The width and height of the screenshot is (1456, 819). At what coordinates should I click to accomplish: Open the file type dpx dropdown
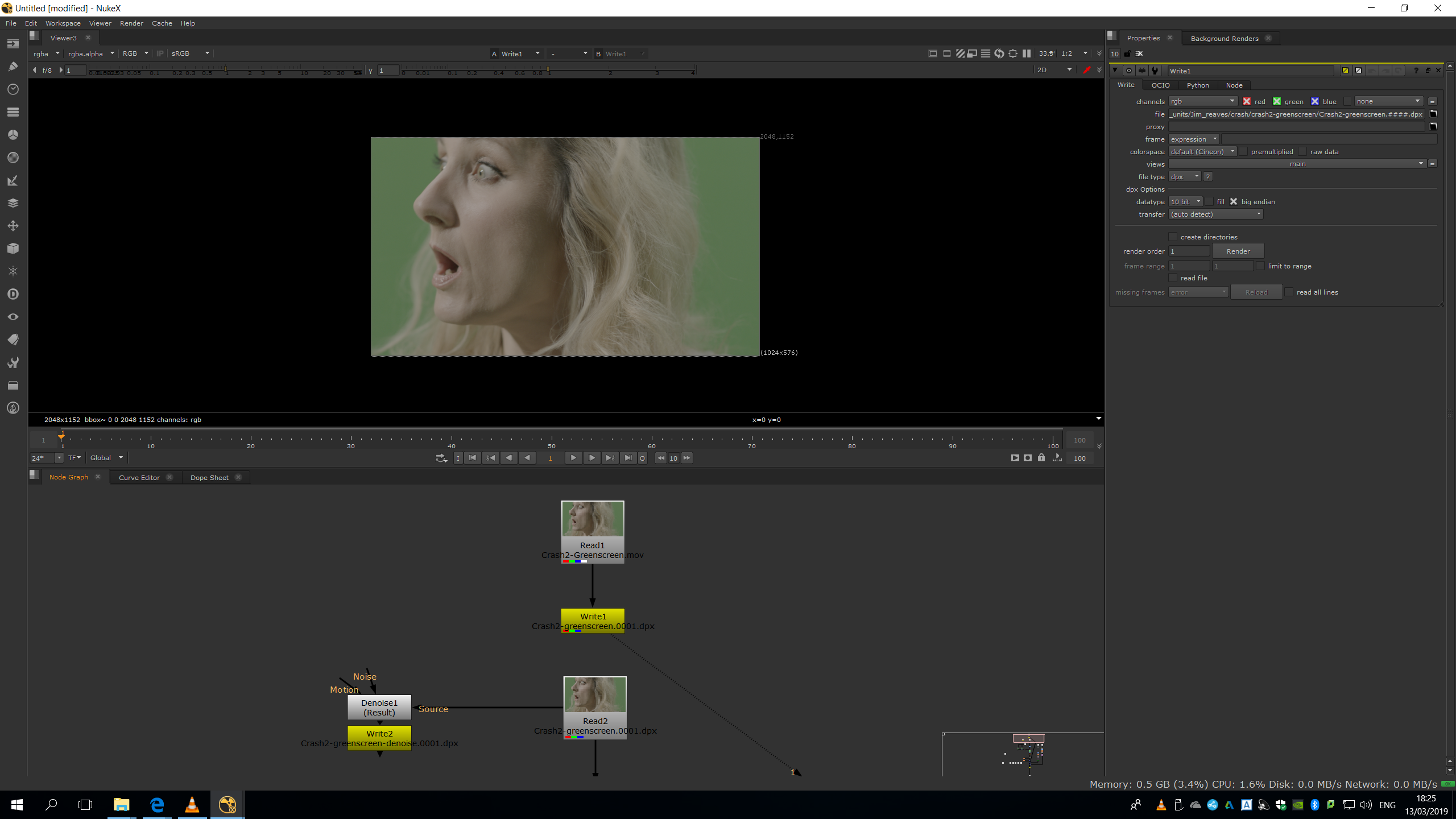point(1185,177)
